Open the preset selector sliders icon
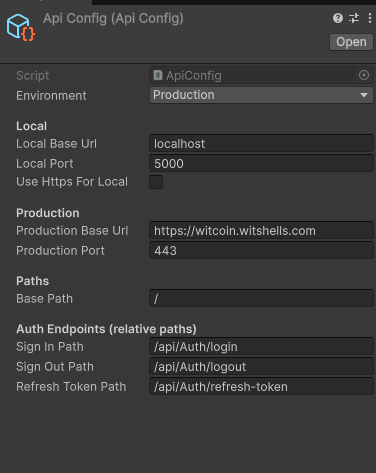376x473 pixels. tap(354, 18)
